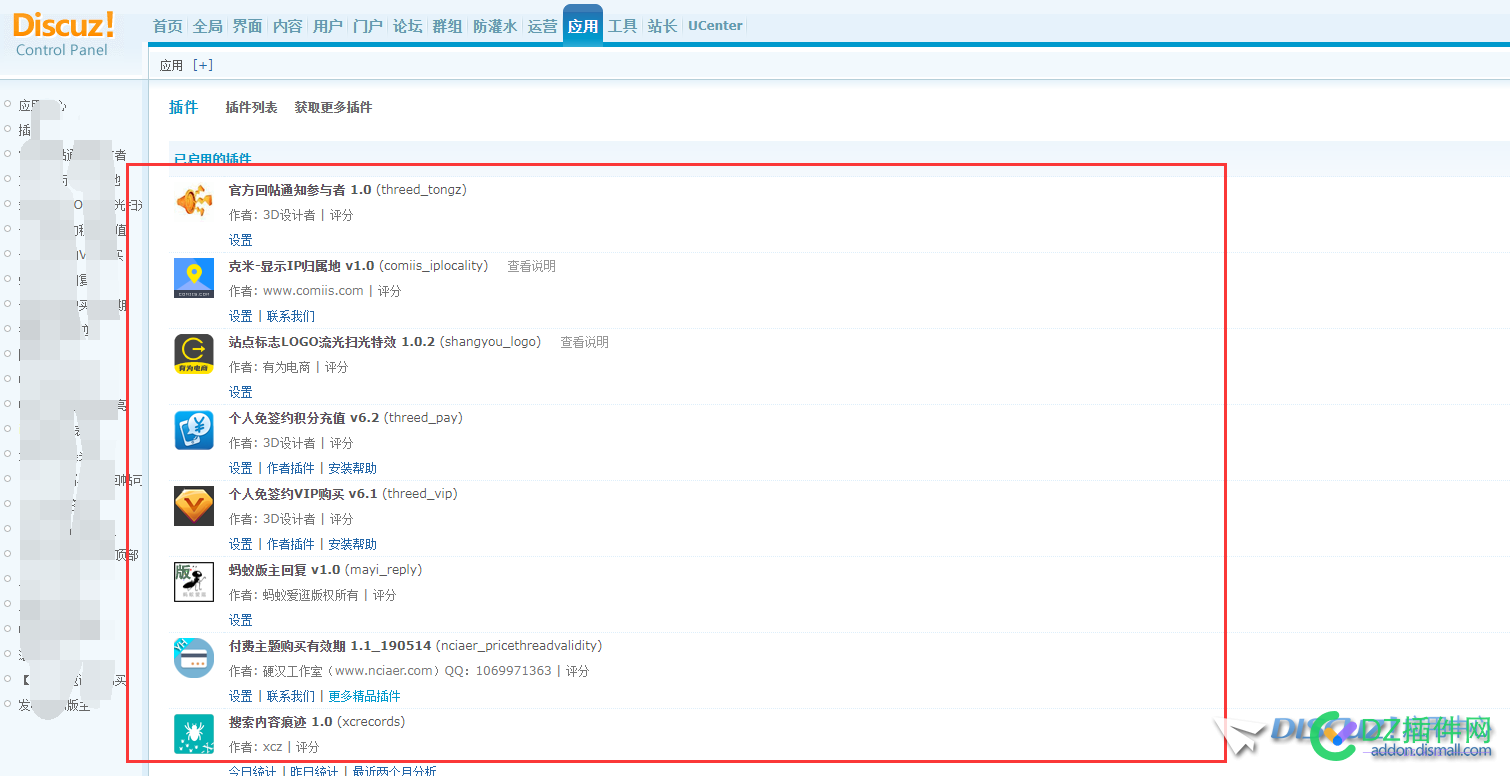
Task: Click 更多精品插件 link
Action: tap(364, 696)
